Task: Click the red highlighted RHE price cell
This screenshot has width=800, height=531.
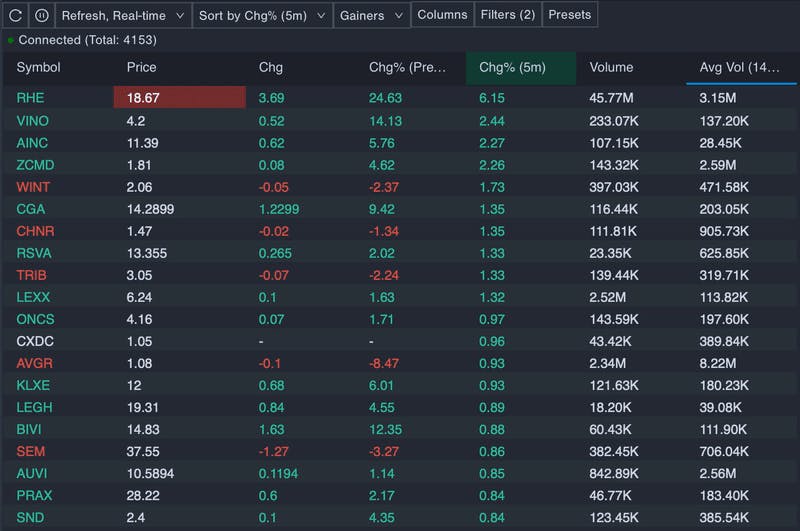Action: pyautogui.click(x=180, y=98)
